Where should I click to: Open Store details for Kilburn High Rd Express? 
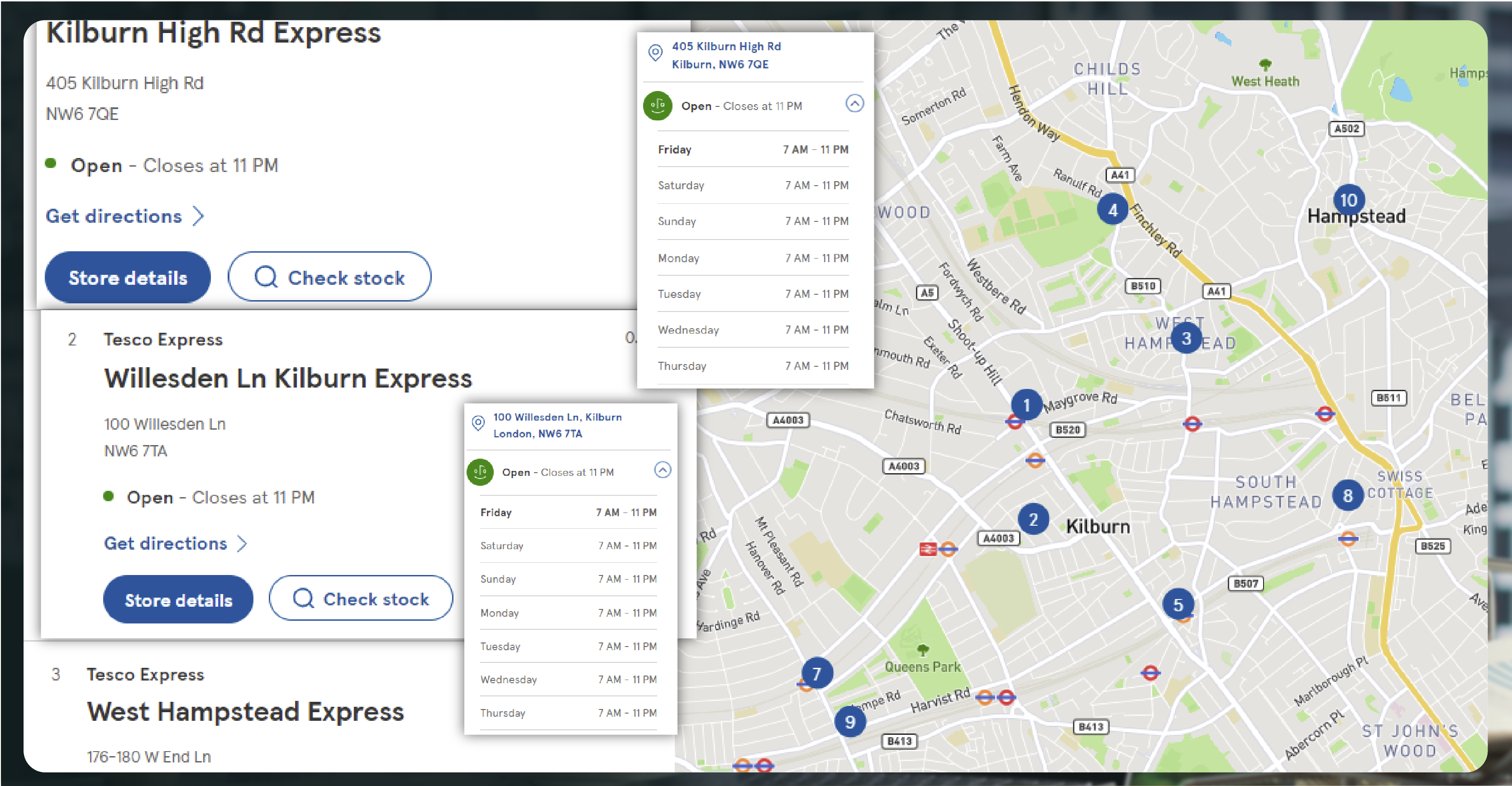[x=127, y=277]
